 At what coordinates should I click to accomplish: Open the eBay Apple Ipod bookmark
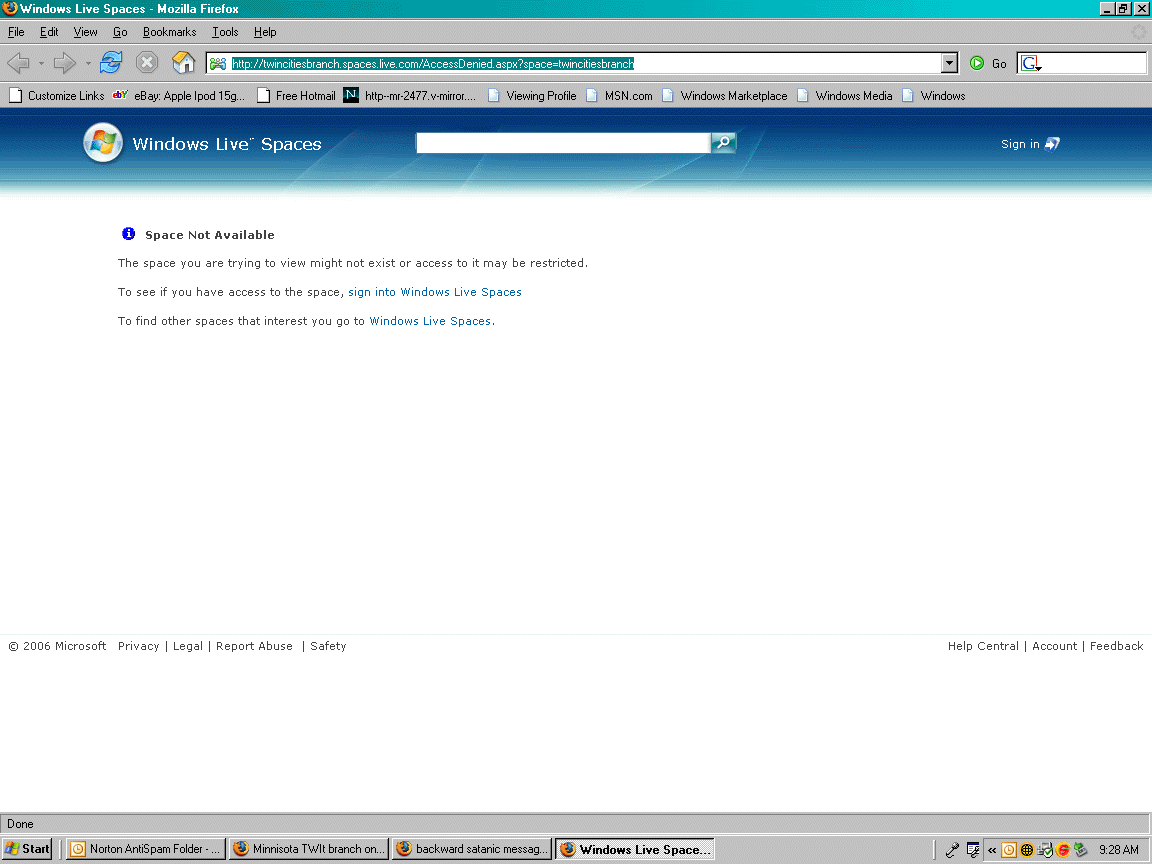pos(179,96)
